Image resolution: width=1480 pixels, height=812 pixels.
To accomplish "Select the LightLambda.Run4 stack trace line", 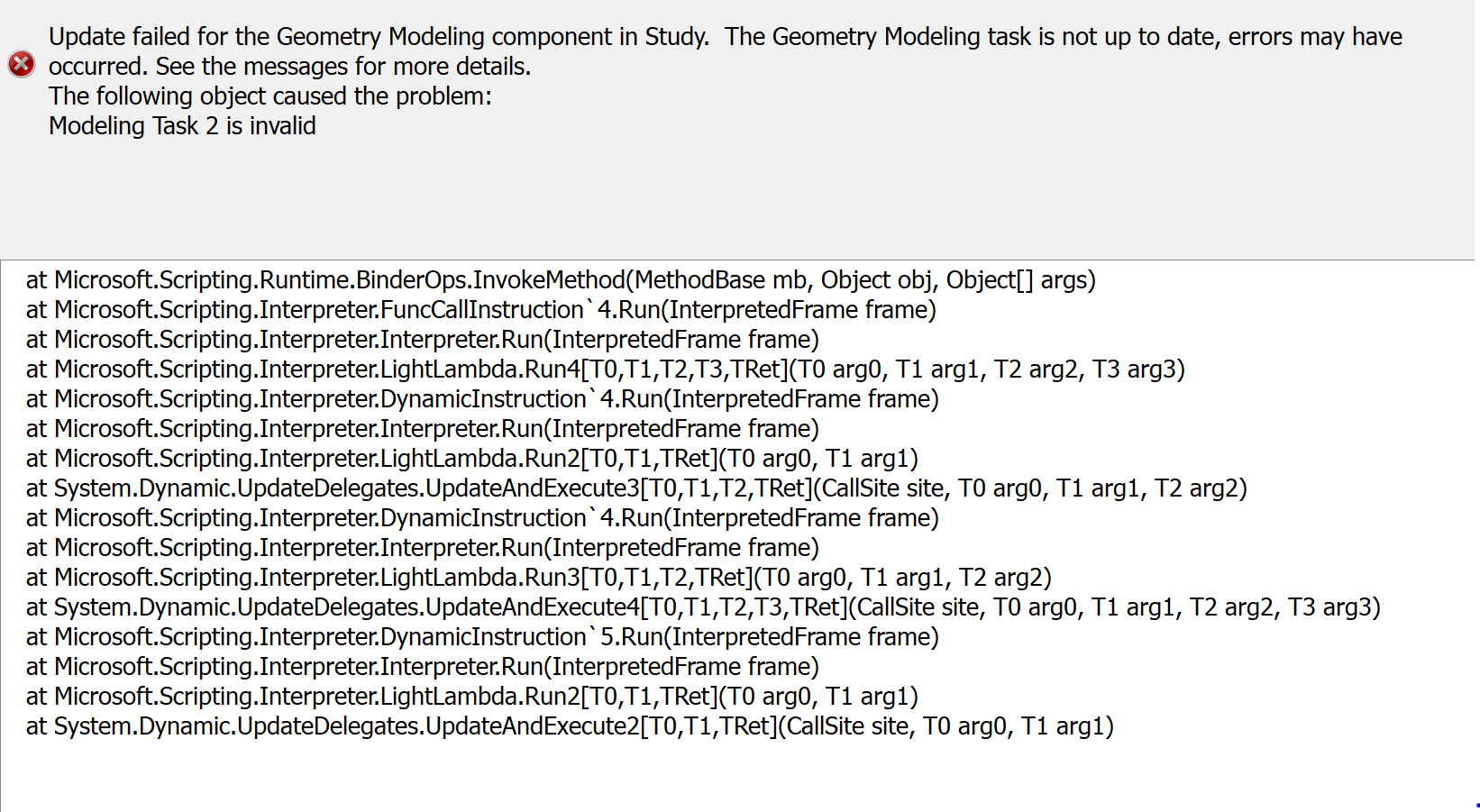I will (606, 370).
